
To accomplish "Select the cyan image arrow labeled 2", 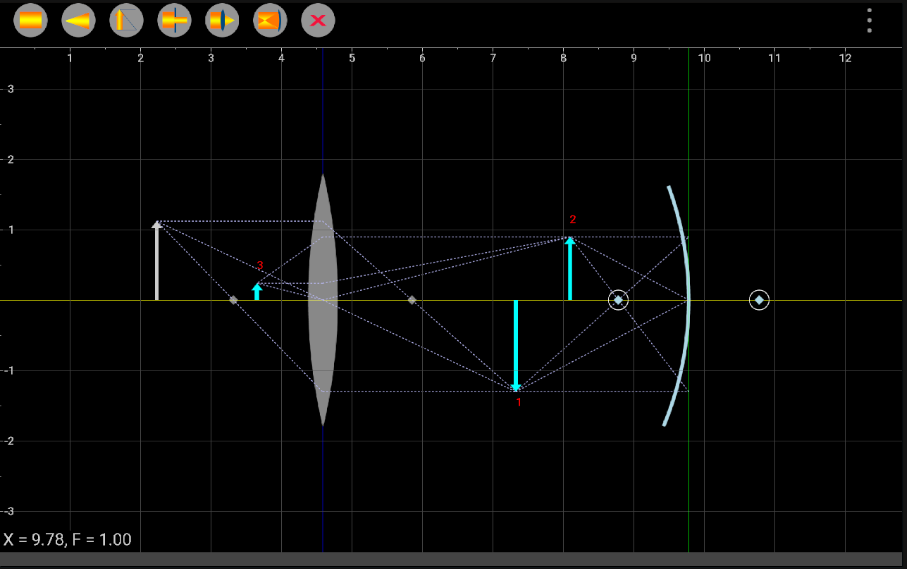I will point(570,268).
